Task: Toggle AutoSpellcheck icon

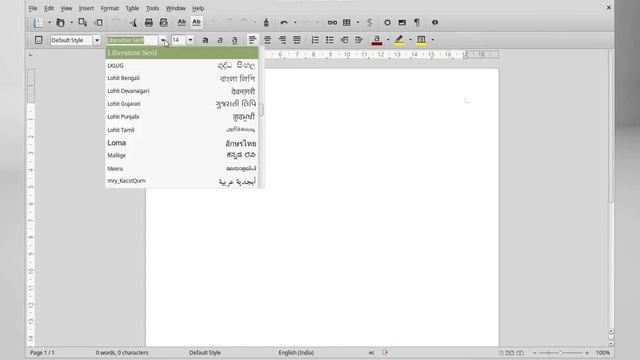Action: point(196,22)
